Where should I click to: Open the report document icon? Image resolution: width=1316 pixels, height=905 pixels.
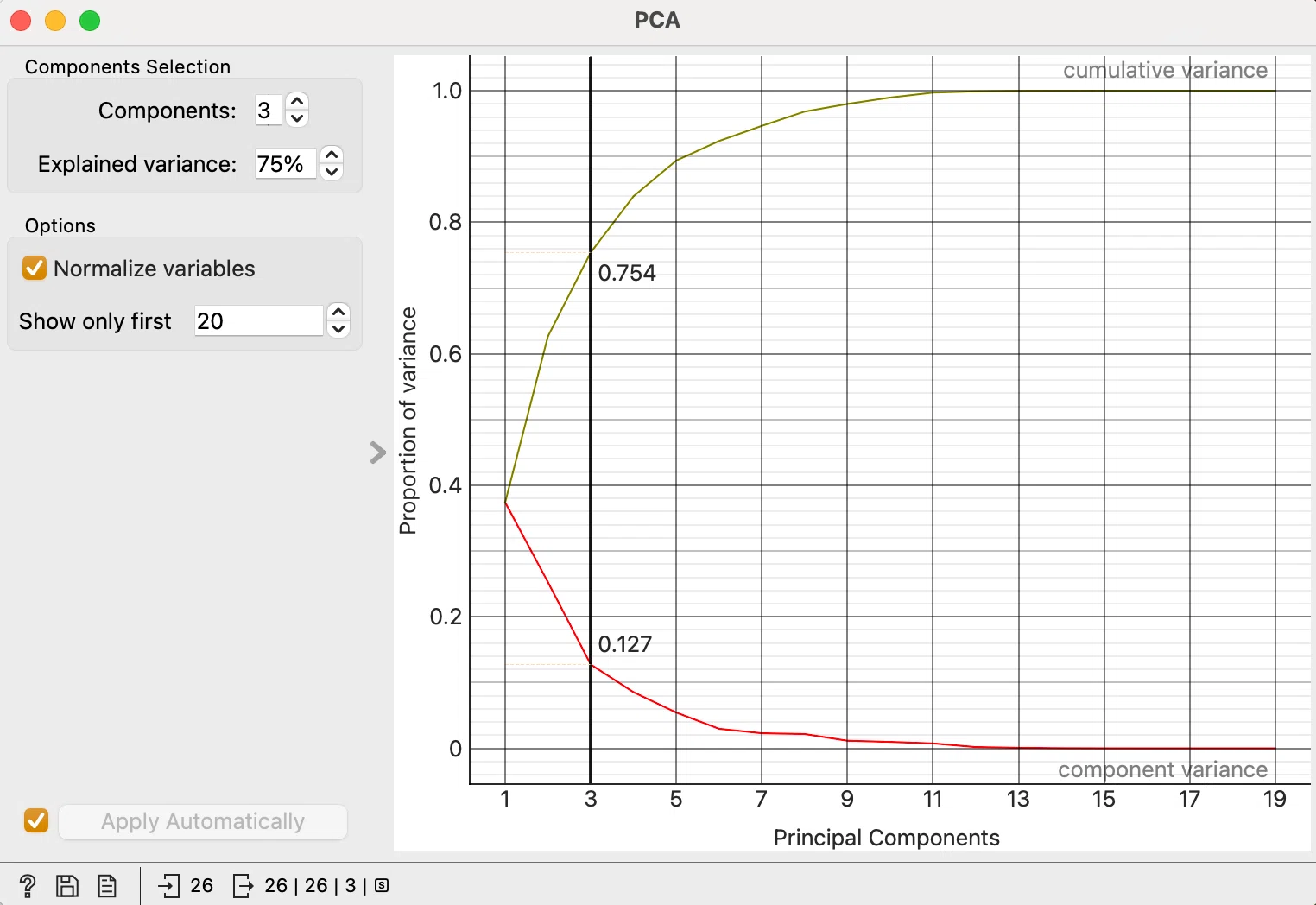tap(107, 886)
